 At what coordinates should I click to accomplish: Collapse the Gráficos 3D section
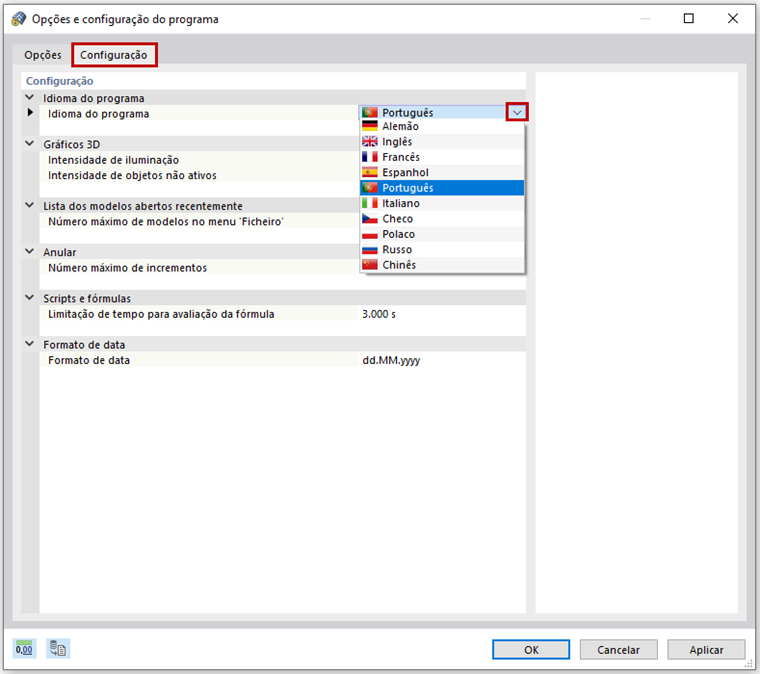point(30,144)
